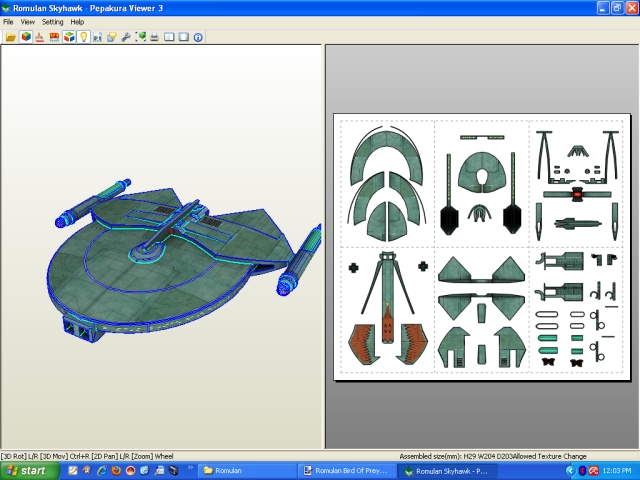Open settings with the wrench icon

coord(126,37)
